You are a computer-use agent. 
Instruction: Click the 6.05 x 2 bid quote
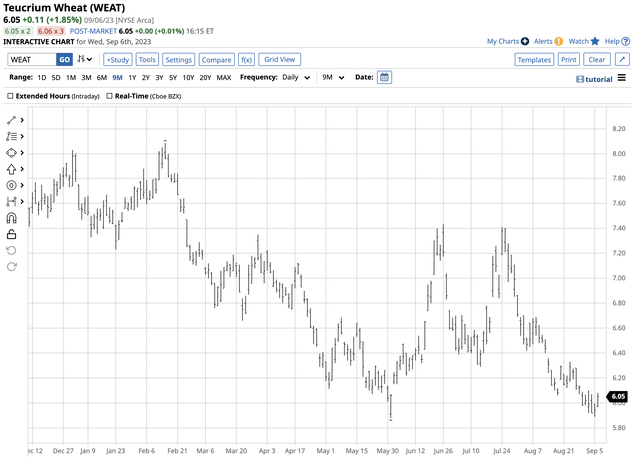pyautogui.click(x=18, y=31)
